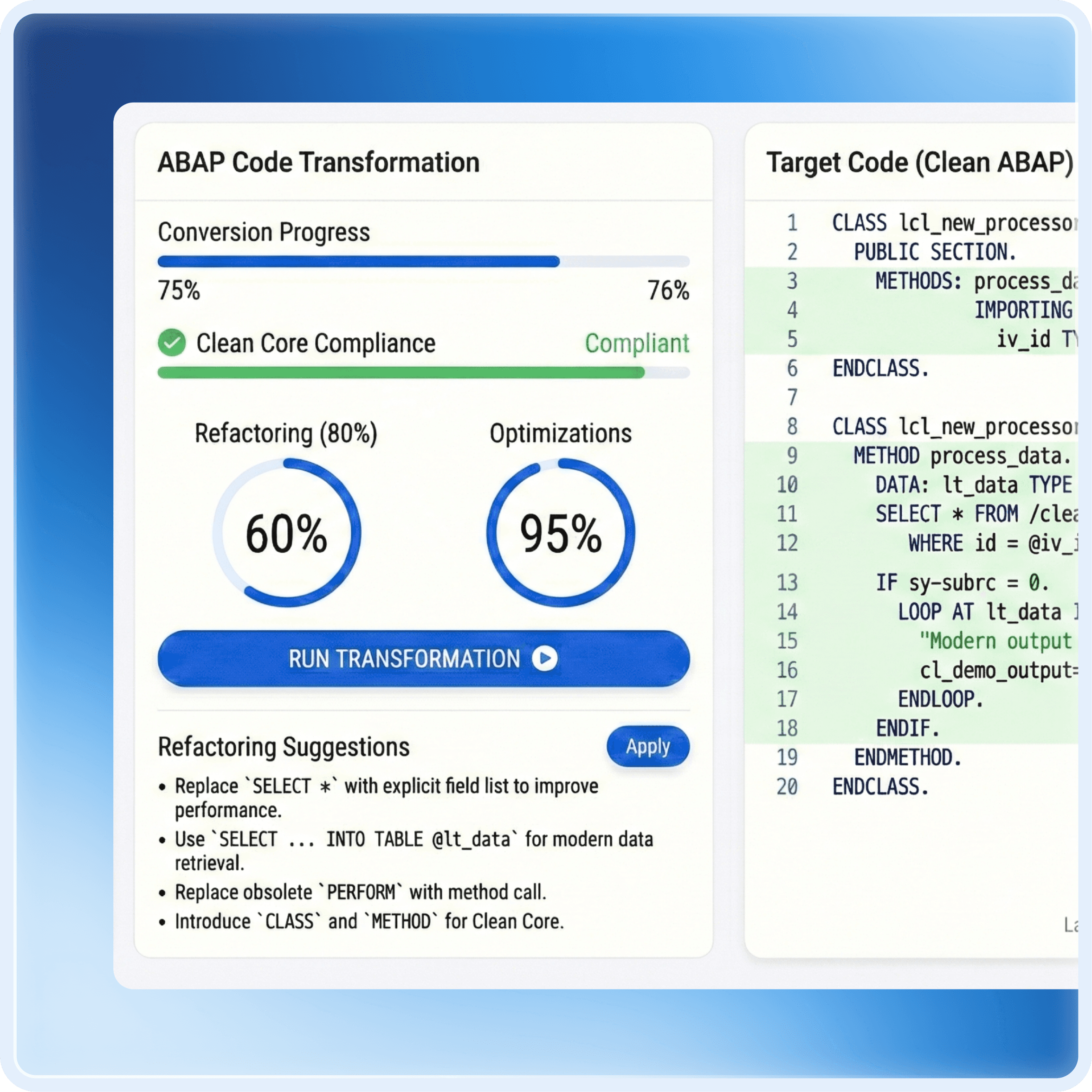This screenshot has height=1092, width=1092.
Task: Click the ENDMETHOD code line
Action: coord(908,757)
